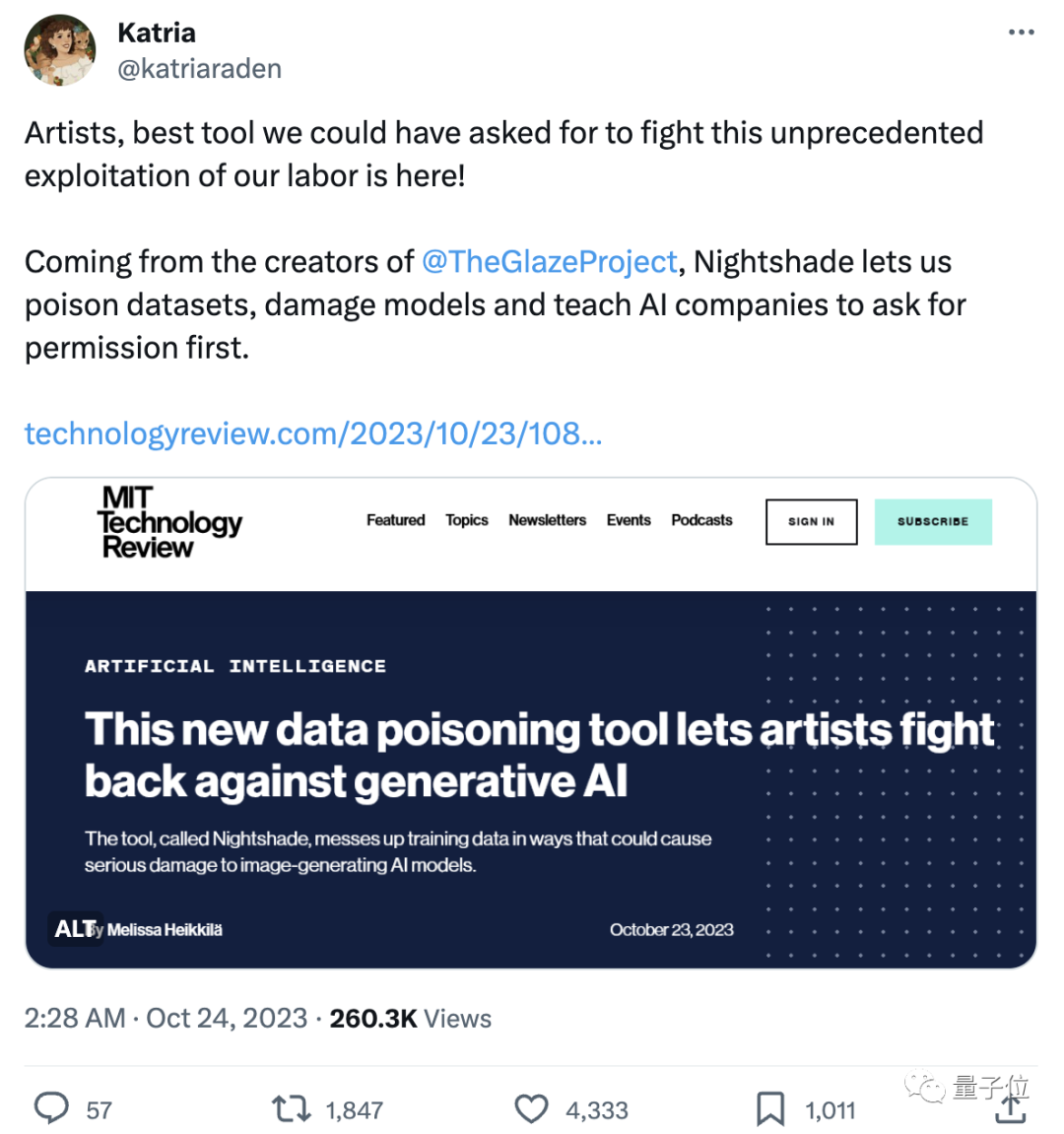
Task: Click Katria's profile avatar picture
Action: click(60, 50)
